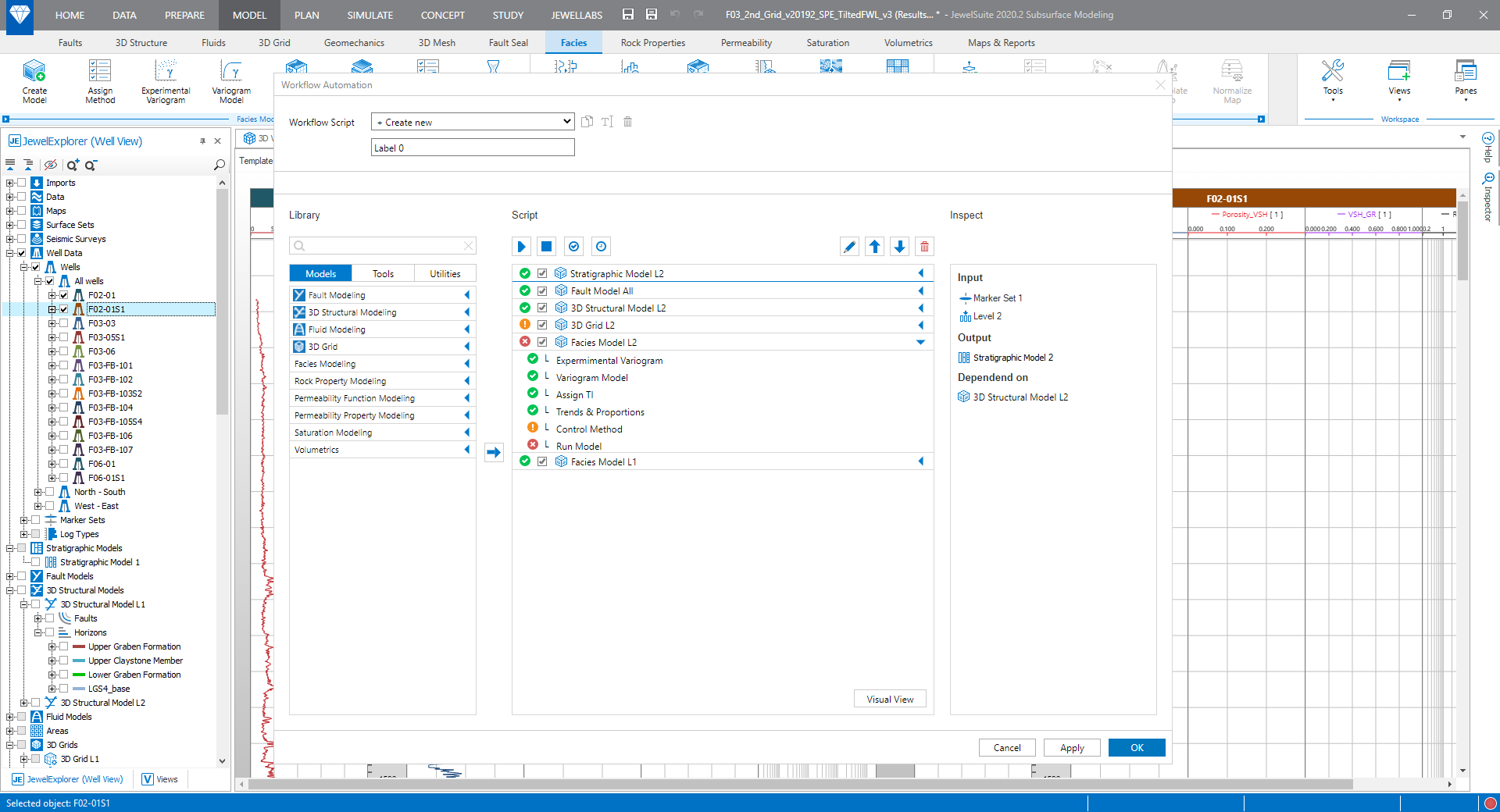Click the Lower Graben Formation green color line
The height and width of the screenshot is (812, 1500).
point(79,675)
